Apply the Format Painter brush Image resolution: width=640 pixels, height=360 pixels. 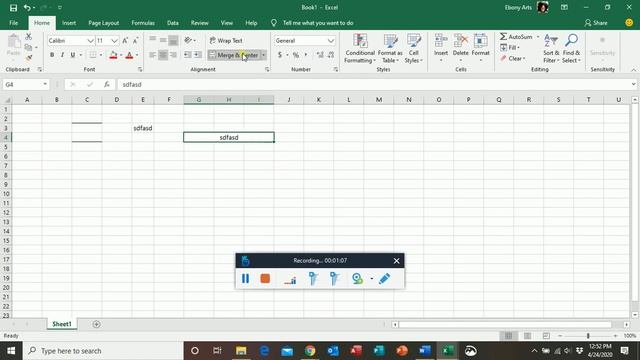[29, 58]
